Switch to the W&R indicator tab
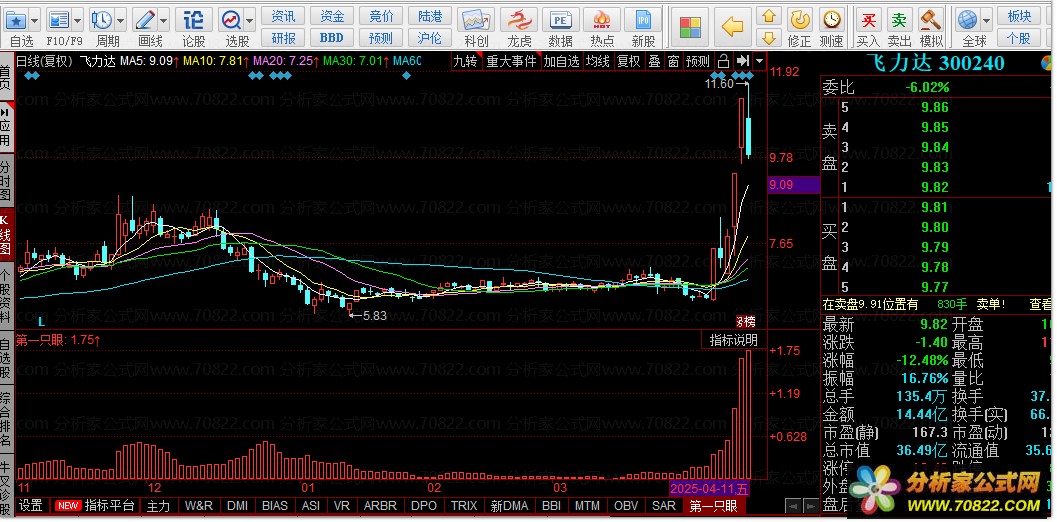Screen dimensions: 1057x522 click(x=199, y=506)
